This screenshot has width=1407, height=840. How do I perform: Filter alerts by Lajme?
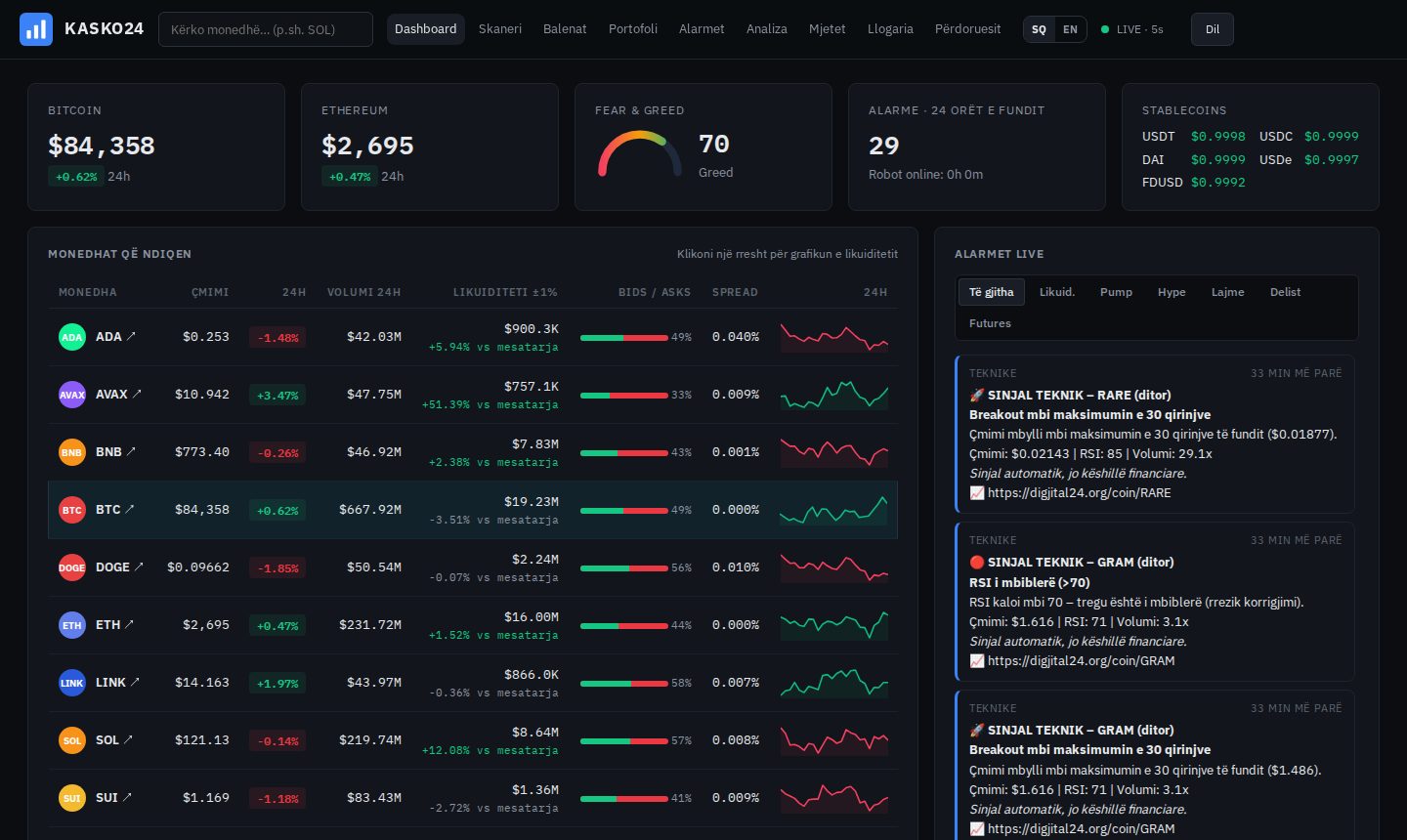click(x=1228, y=292)
